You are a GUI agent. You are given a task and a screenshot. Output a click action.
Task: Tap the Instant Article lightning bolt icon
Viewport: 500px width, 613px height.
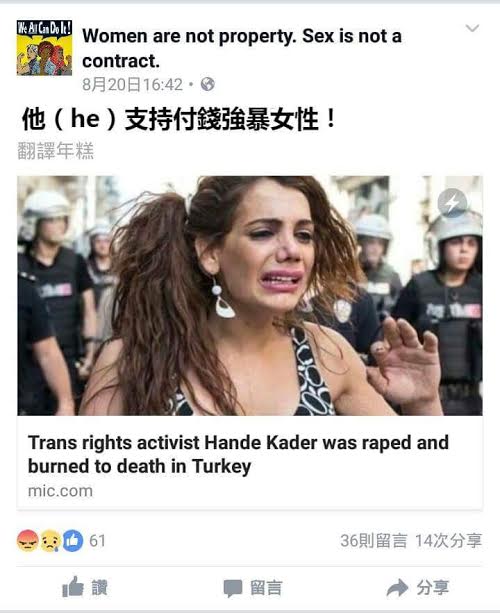point(452,203)
